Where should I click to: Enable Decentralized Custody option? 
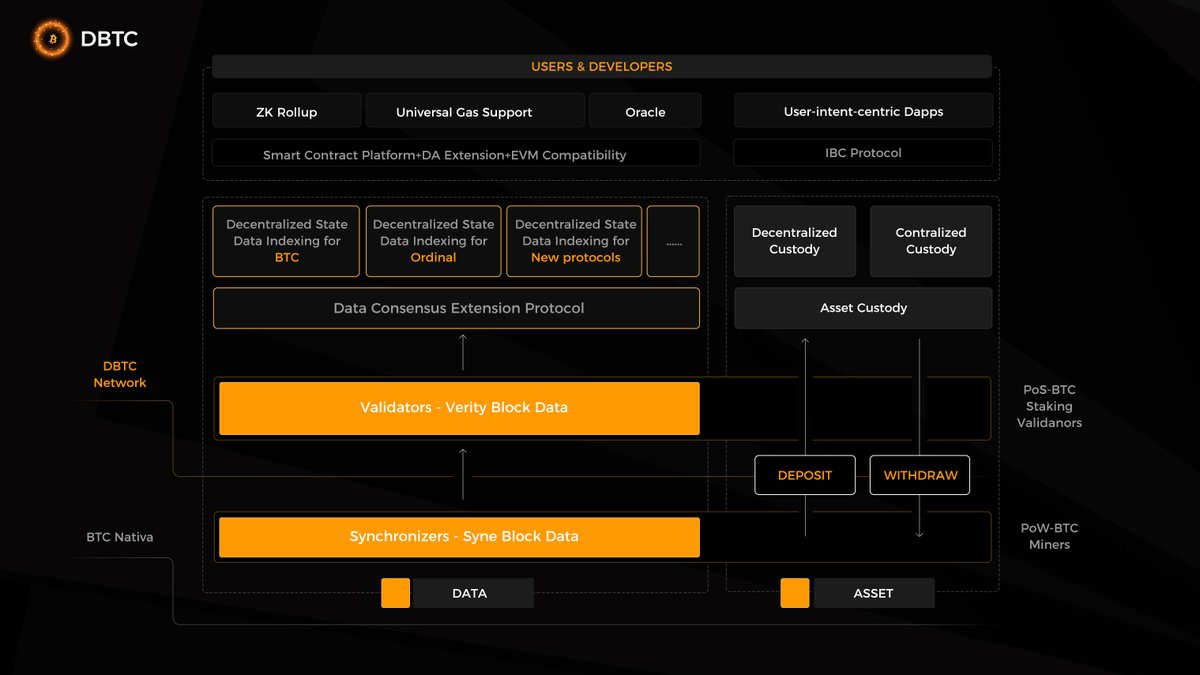(x=794, y=241)
